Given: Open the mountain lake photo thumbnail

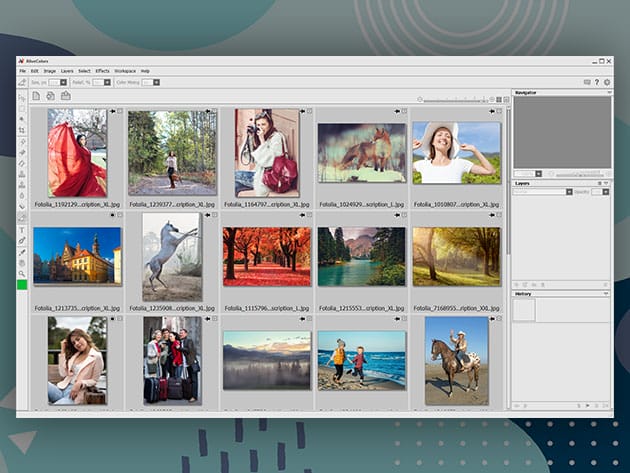Looking at the screenshot, I should [x=361, y=256].
